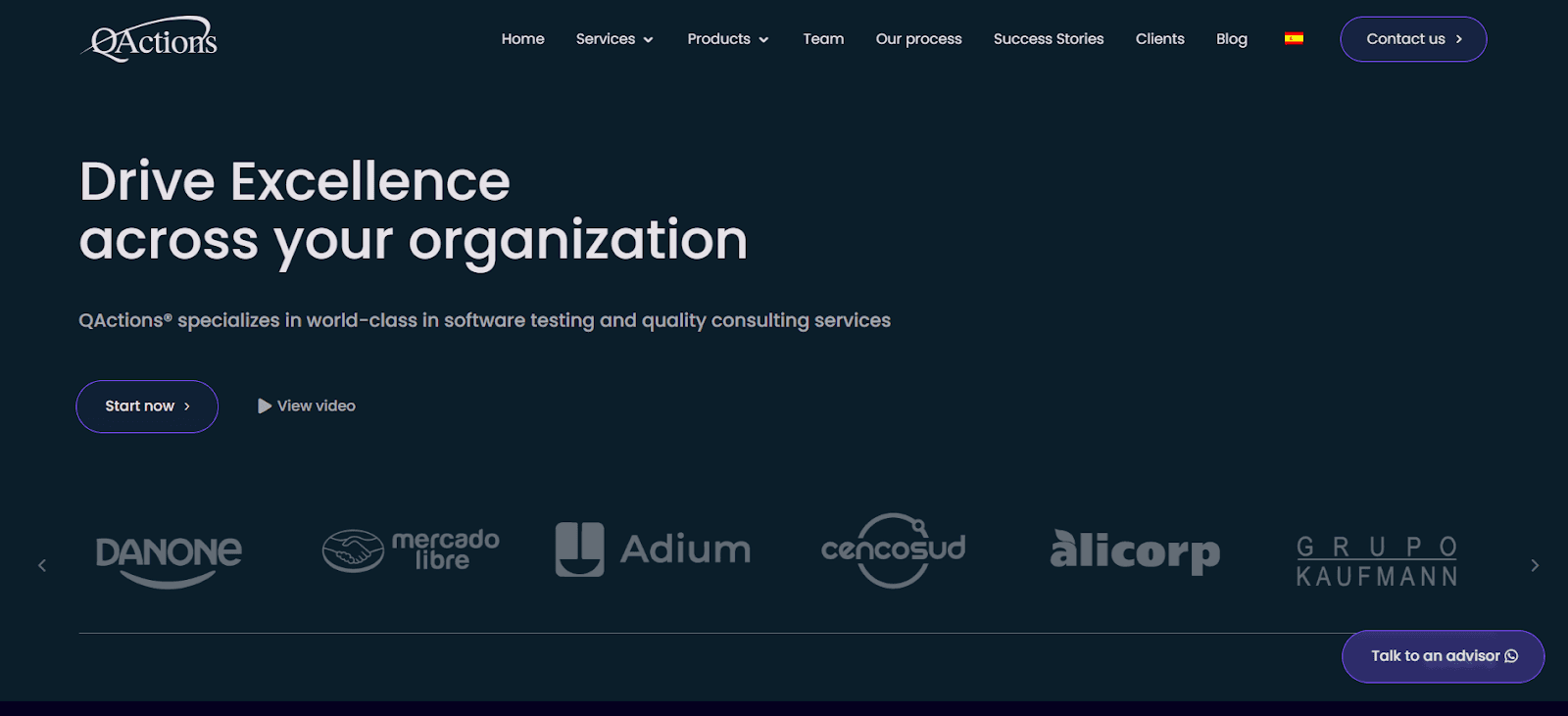The image size is (1568, 716).
Task: Open Success Stories page
Action: point(1049,39)
